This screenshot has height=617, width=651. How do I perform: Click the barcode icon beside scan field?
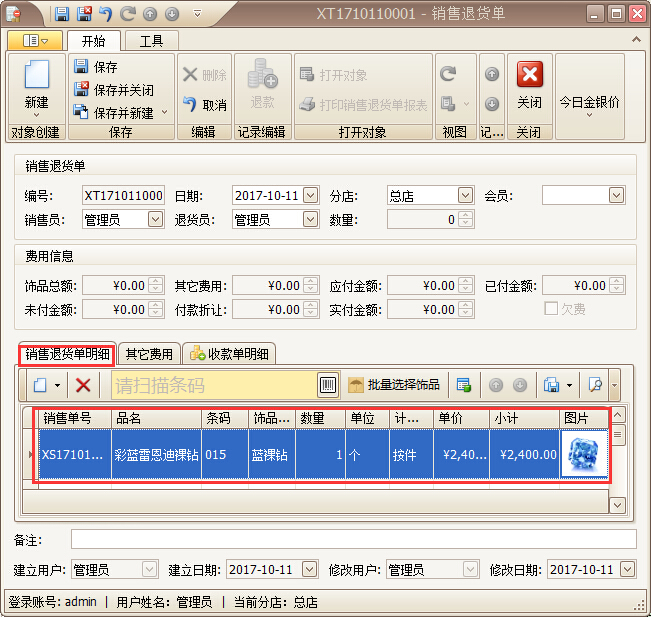328,385
